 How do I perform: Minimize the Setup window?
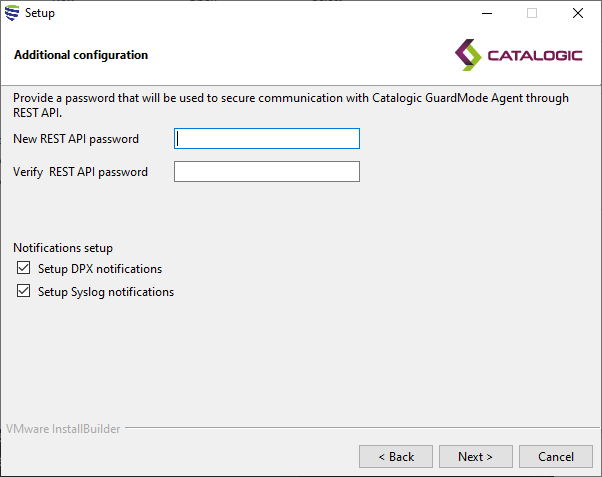pyautogui.click(x=486, y=13)
